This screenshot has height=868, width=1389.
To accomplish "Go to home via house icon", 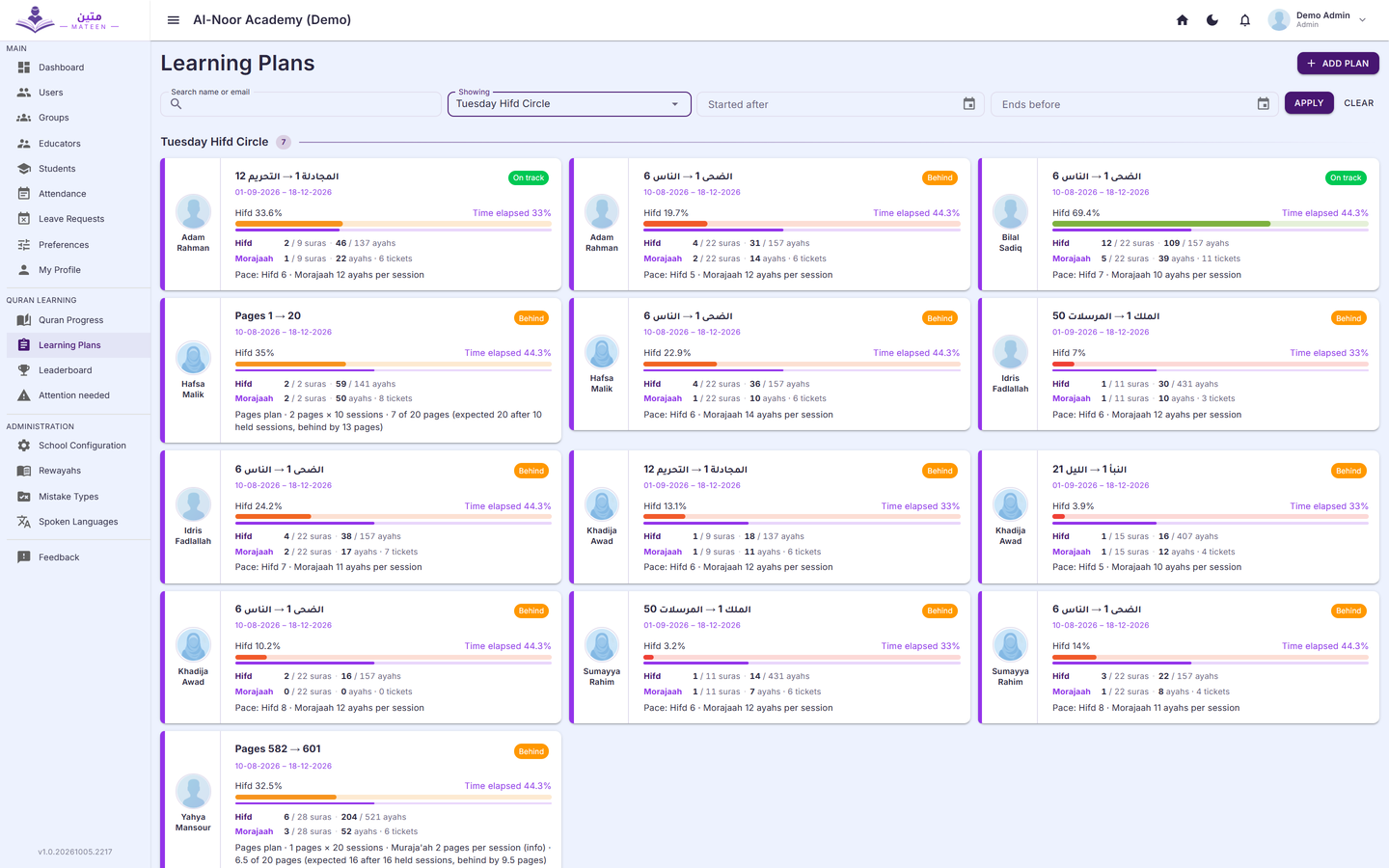I will 1182,20.
